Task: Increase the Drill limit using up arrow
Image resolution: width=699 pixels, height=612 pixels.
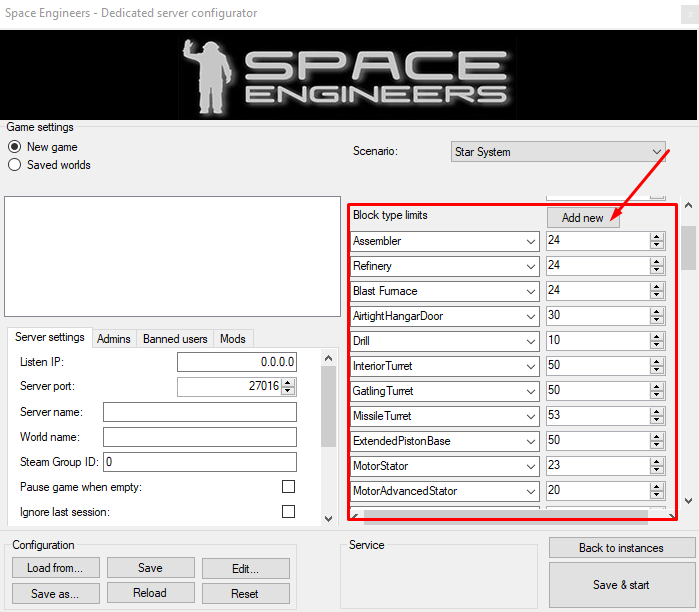Action: click(x=657, y=337)
